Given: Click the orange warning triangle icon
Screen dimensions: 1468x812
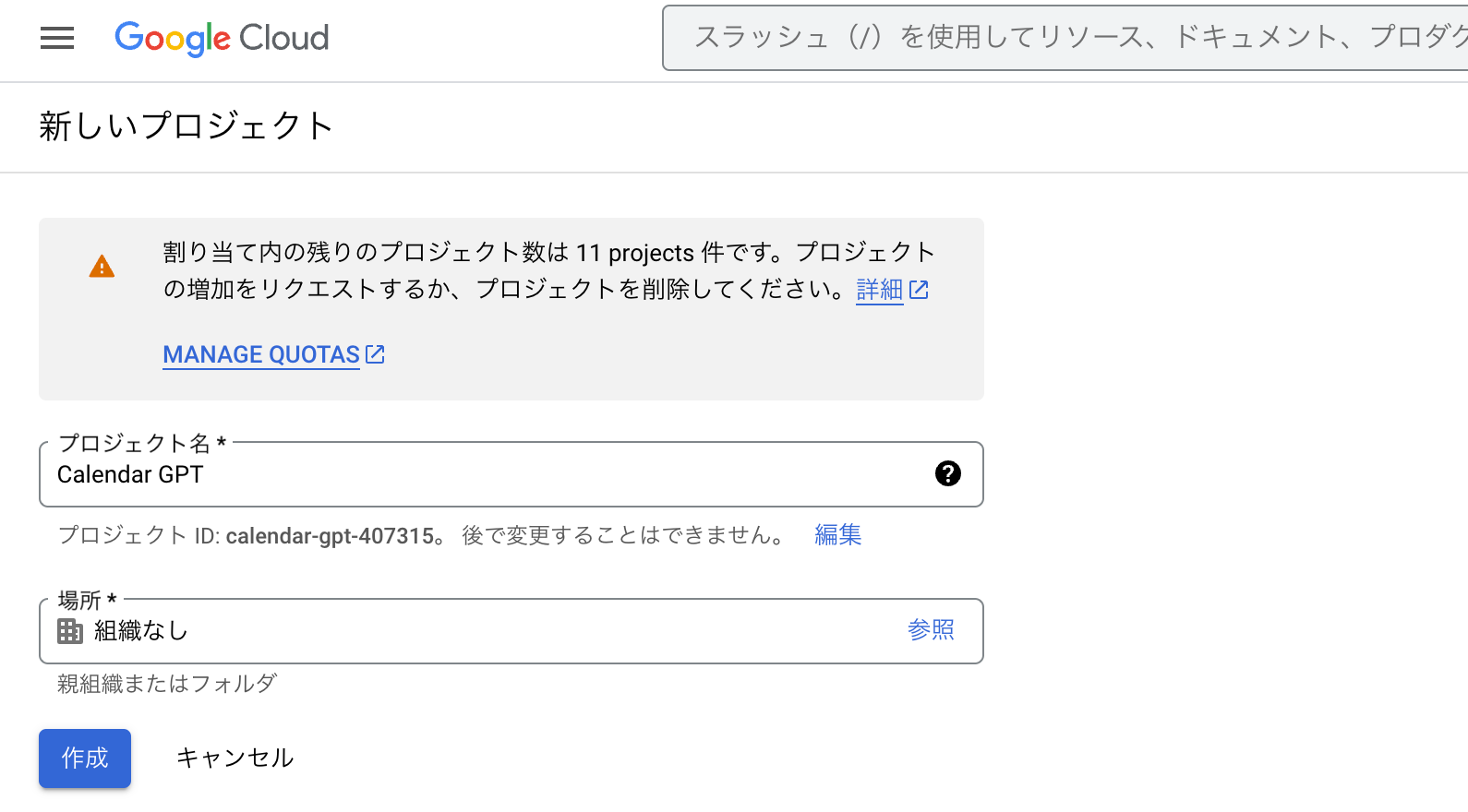Looking at the screenshot, I should pyautogui.click(x=102, y=267).
